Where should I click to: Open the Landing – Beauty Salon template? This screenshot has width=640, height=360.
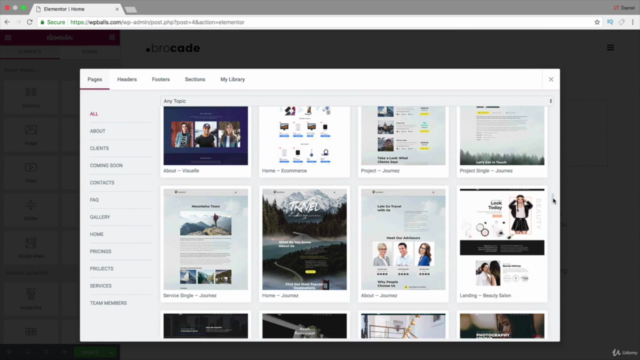[x=502, y=239]
